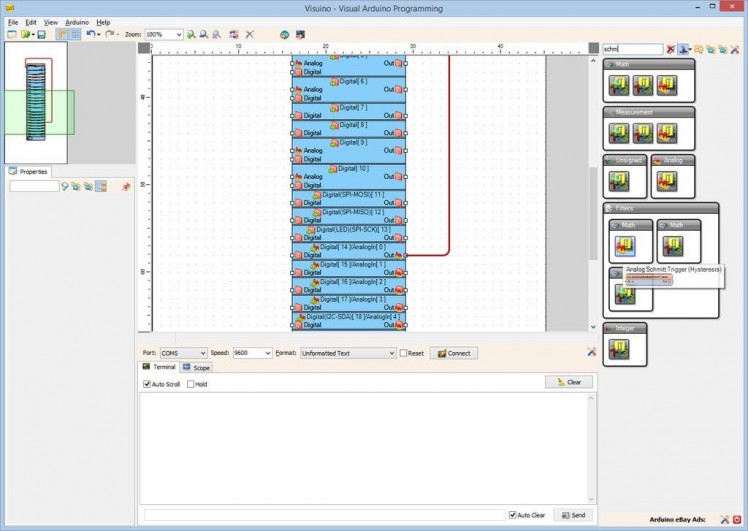The image size is (748, 531).
Task: Click the Undo arrow in the toolbar
Action: (90, 34)
